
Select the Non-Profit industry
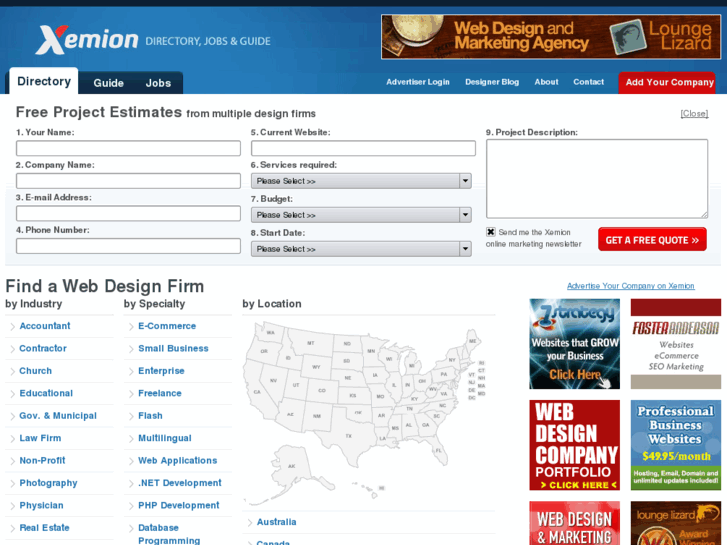coord(42,461)
